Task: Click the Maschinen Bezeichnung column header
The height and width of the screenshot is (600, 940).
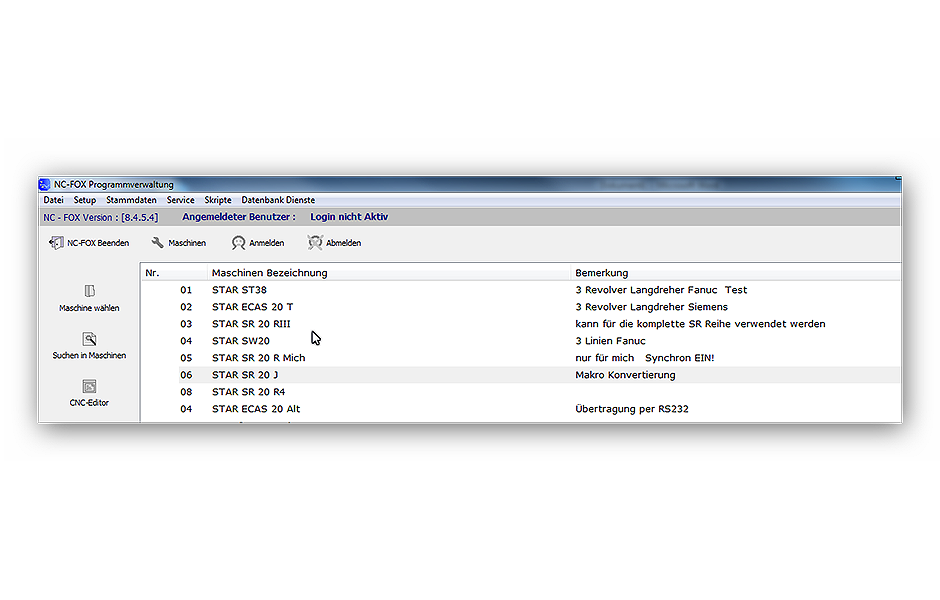Action: 268,272
